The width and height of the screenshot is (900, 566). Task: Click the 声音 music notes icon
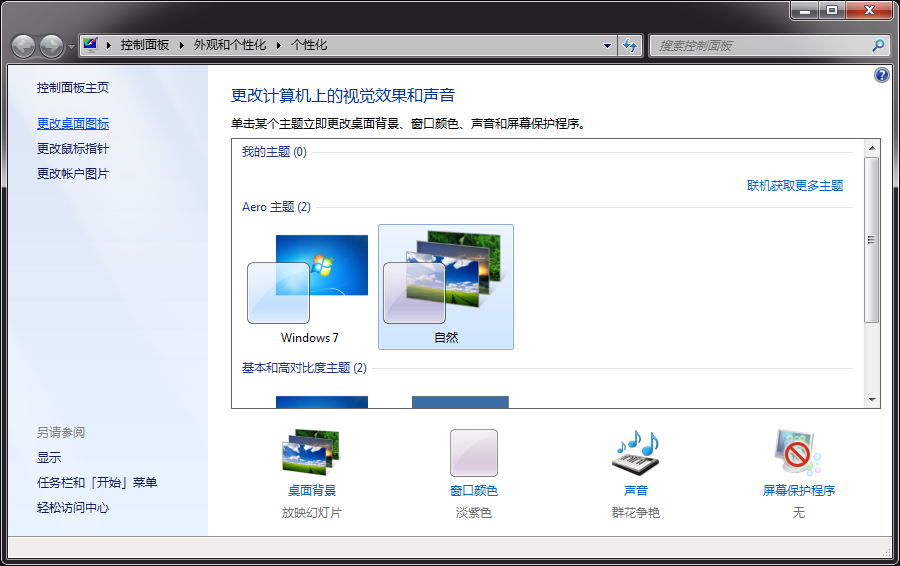coord(636,452)
